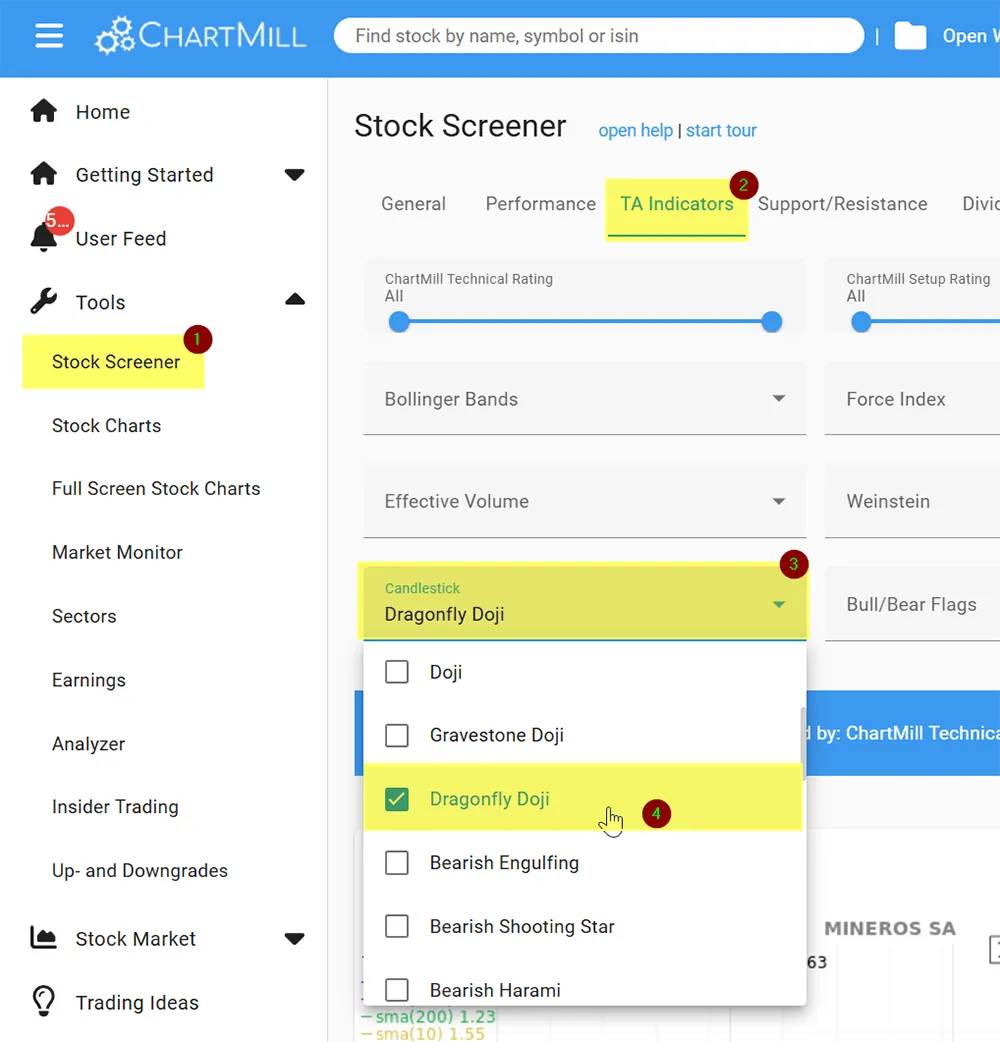This screenshot has height=1042, width=1000.
Task: Check the Bearish Shooting Star checkbox
Action: (397, 926)
